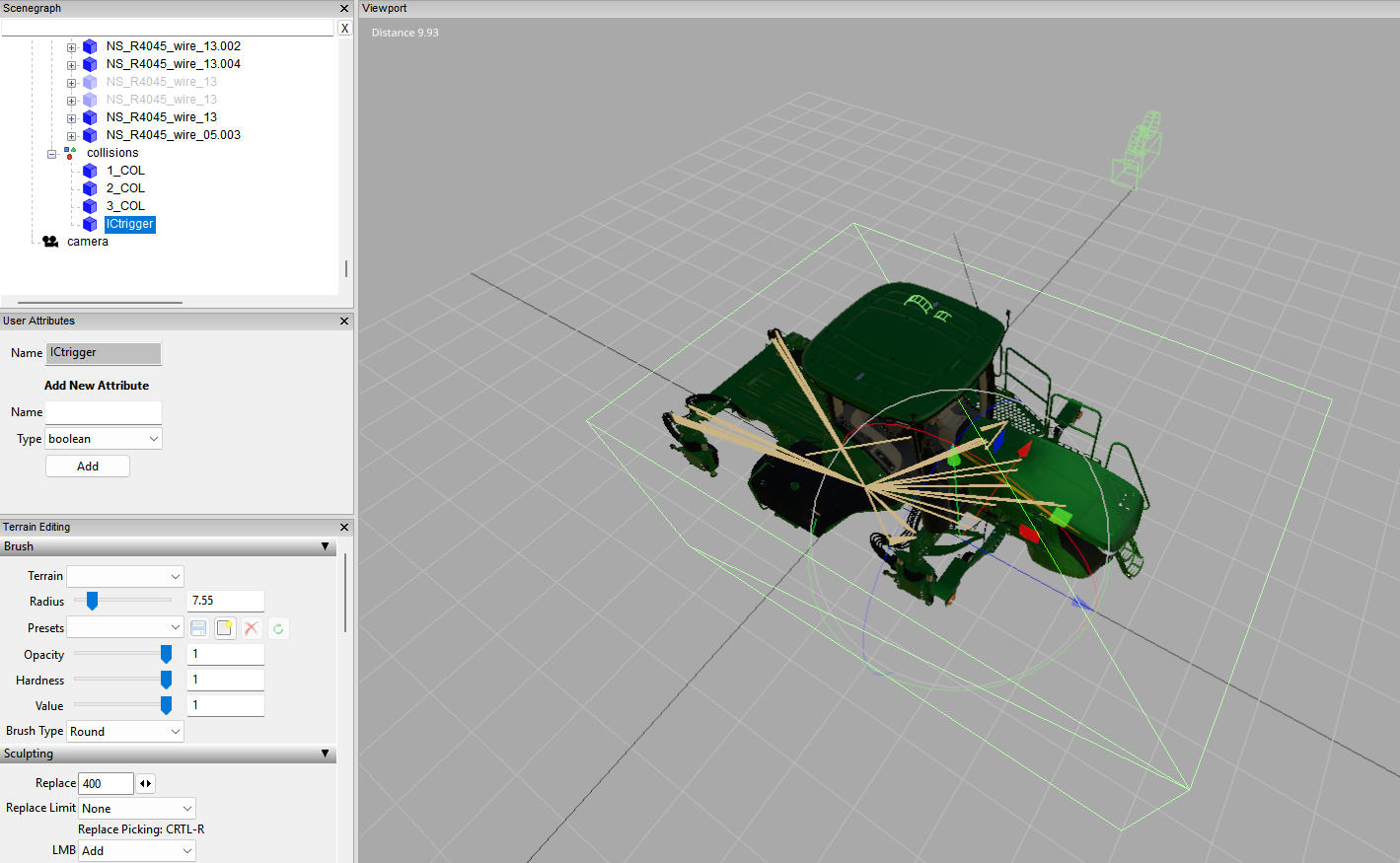The height and width of the screenshot is (863, 1400).
Task: Click the Radius value field showing 7.55
Action: 226,601
